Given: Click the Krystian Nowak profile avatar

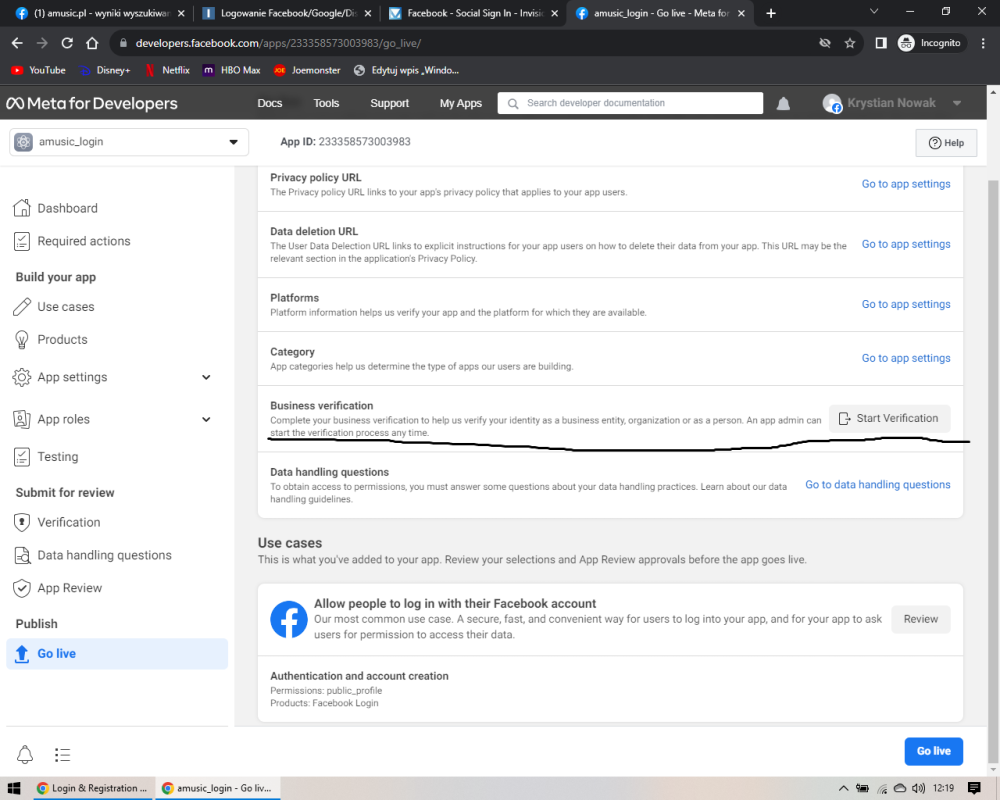Looking at the screenshot, I should click(832, 104).
